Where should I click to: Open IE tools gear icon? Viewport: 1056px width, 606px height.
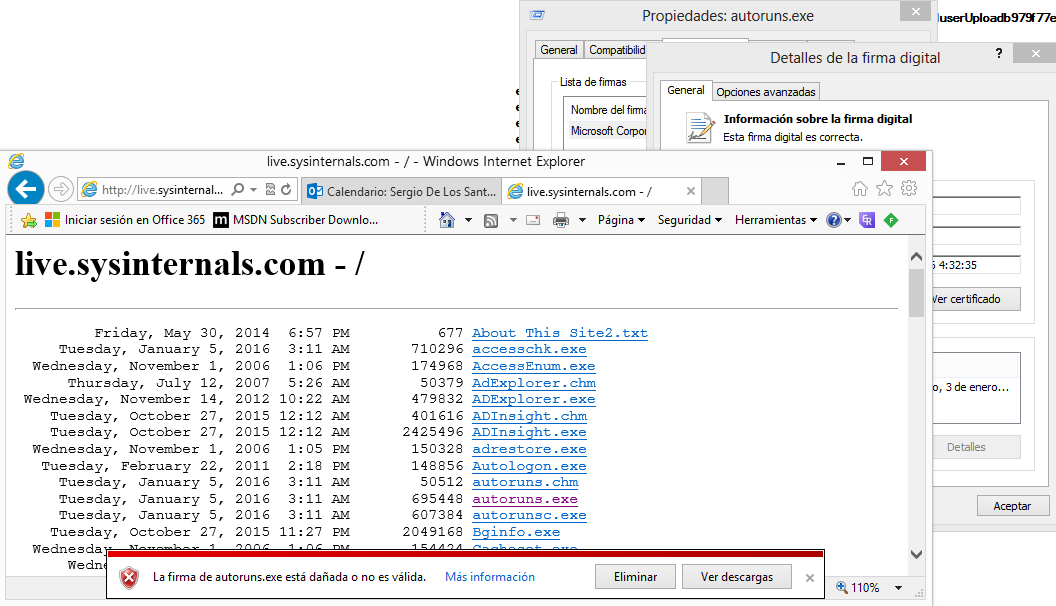click(909, 189)
